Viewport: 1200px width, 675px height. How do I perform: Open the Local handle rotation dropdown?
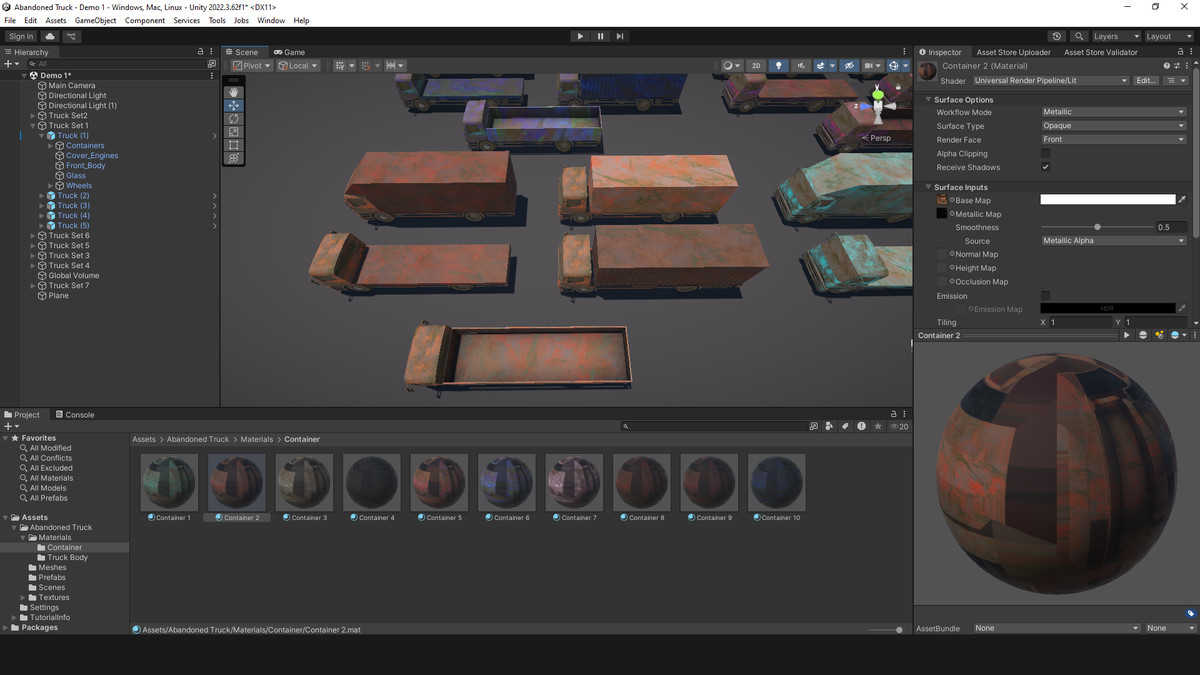pyautogui.click(x=299, y=66)
